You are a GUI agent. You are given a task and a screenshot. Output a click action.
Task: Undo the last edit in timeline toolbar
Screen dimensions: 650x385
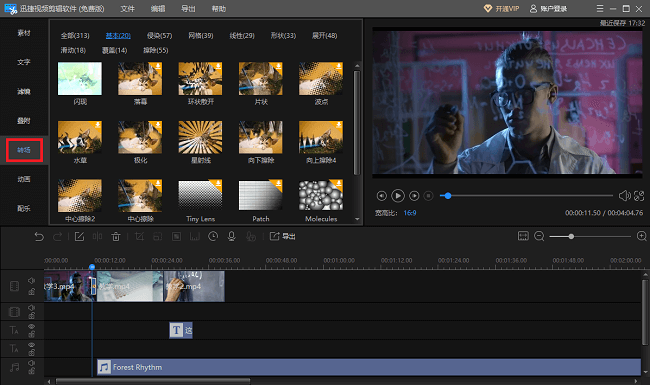39,237
